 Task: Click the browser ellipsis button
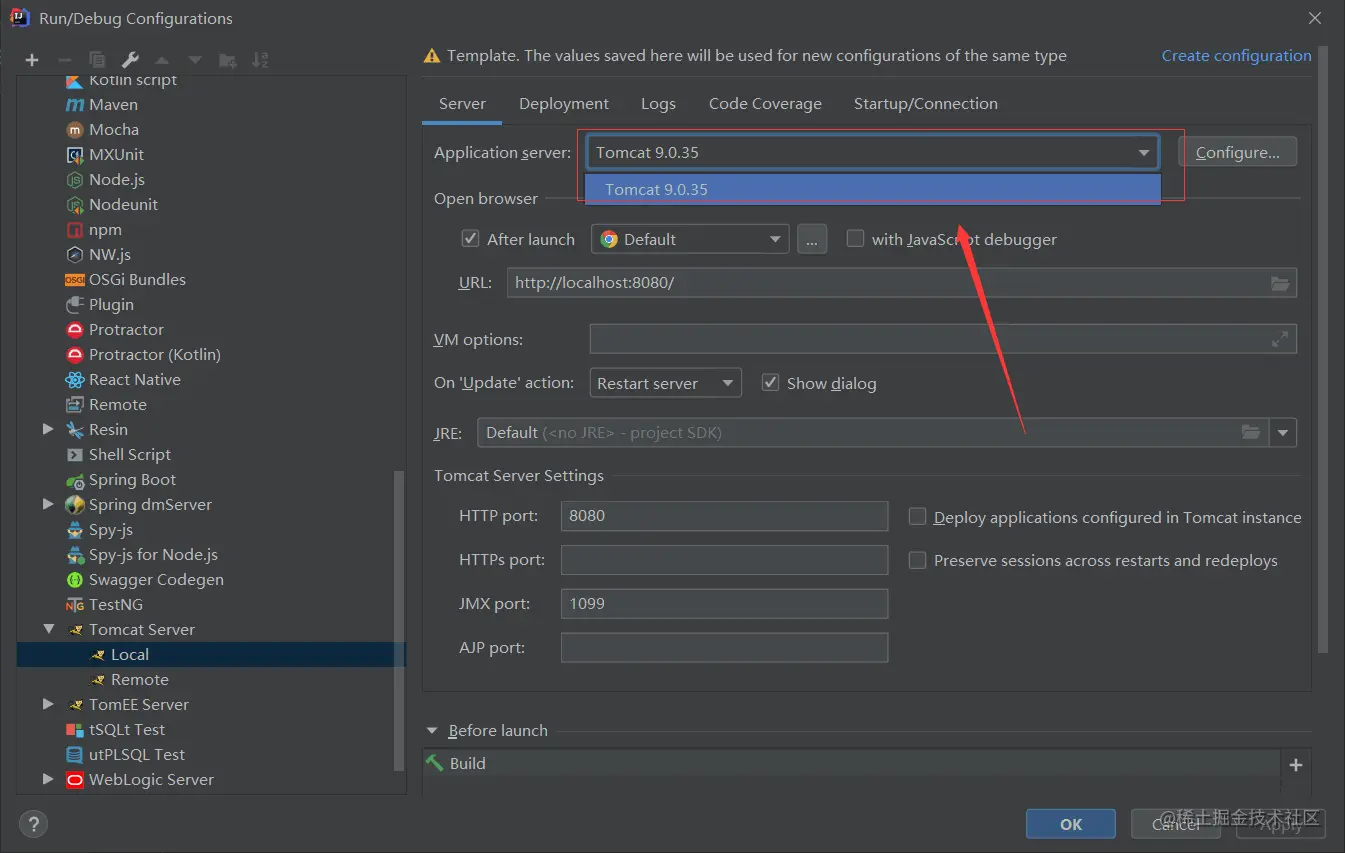click(812, 239)
